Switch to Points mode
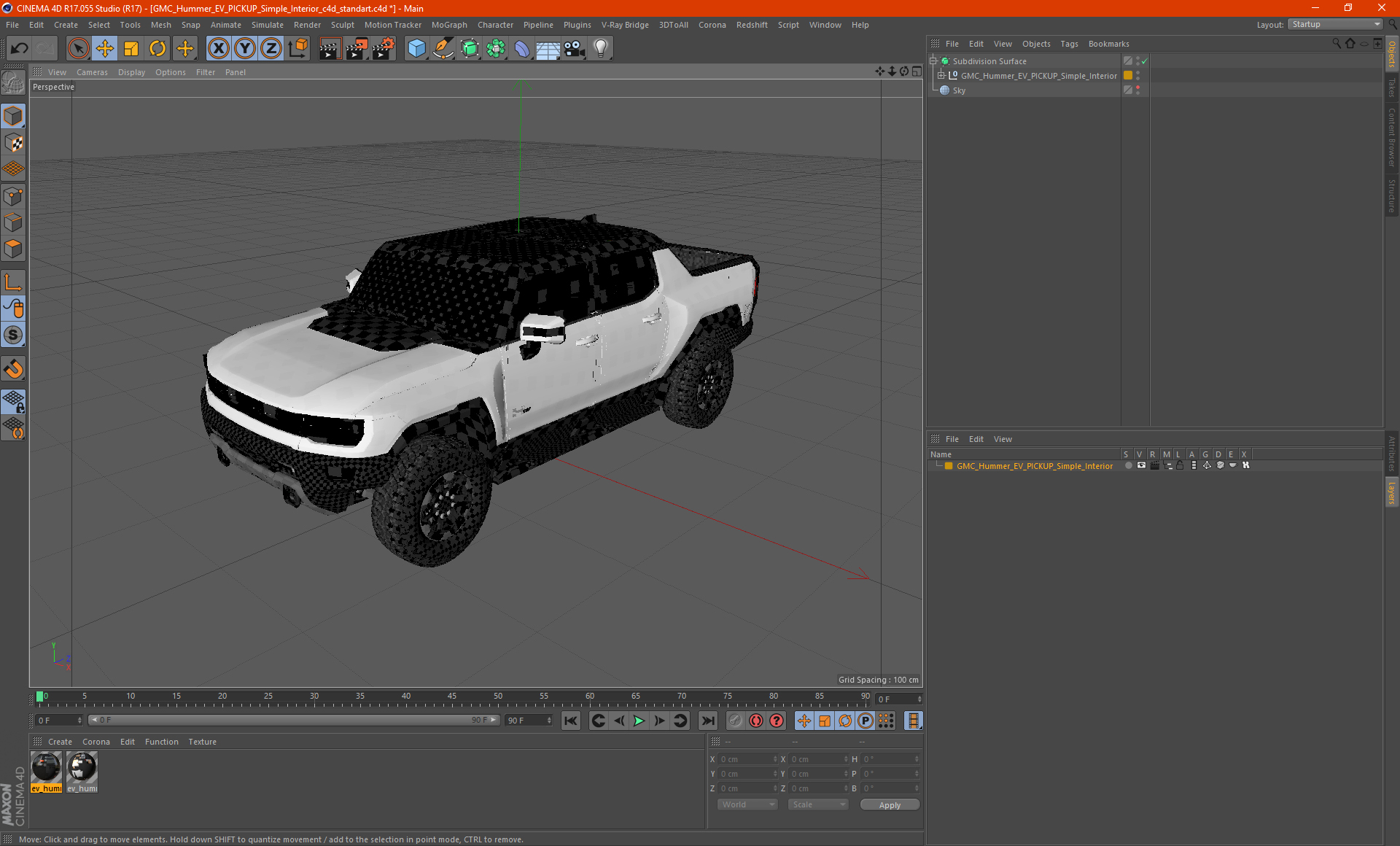Image resolution: width=1400 pixels, height=846 pixels. [13, 196]
